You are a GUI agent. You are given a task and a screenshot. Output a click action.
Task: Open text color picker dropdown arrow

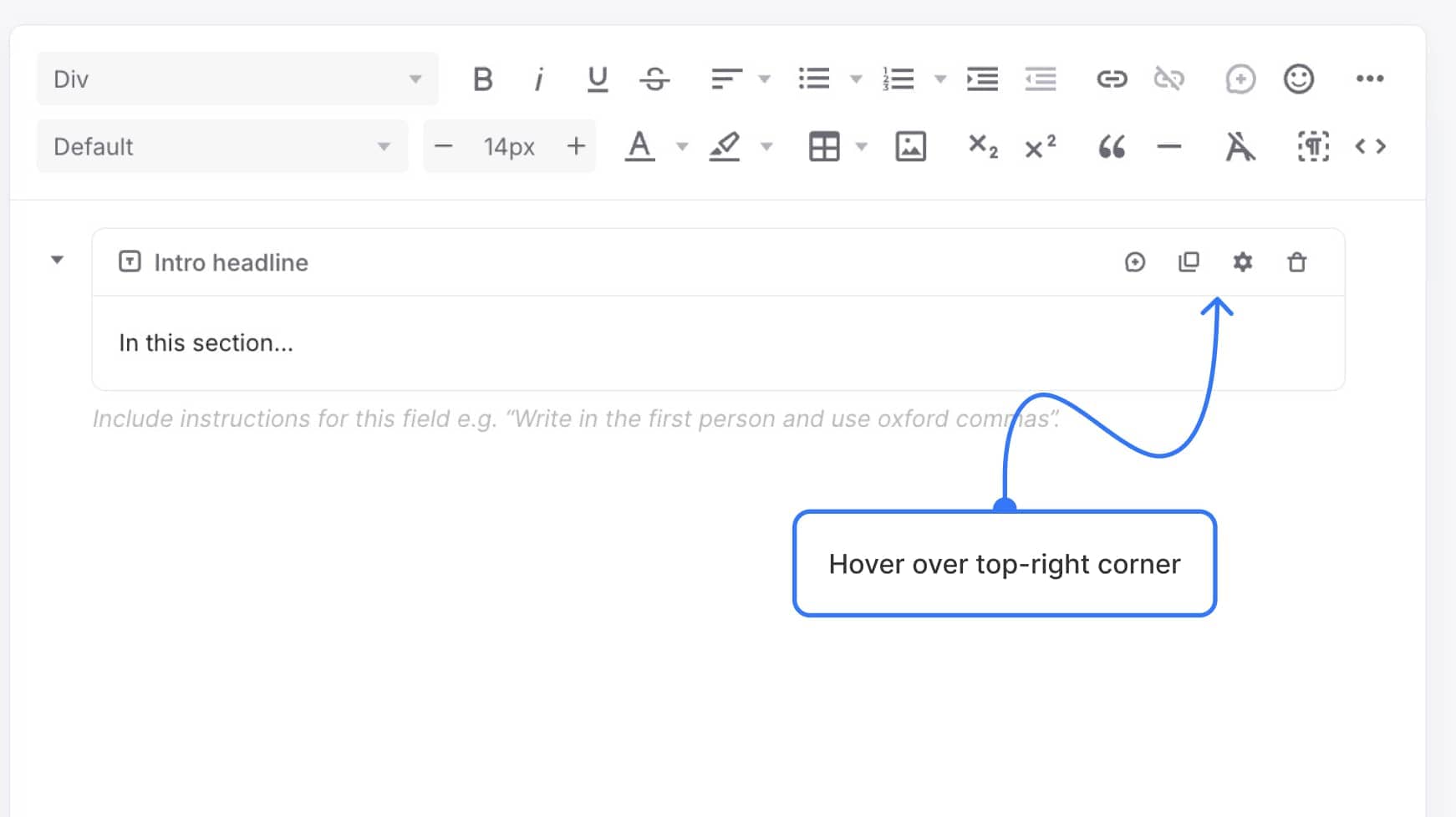pyautogui.click(x=682, y=147)
